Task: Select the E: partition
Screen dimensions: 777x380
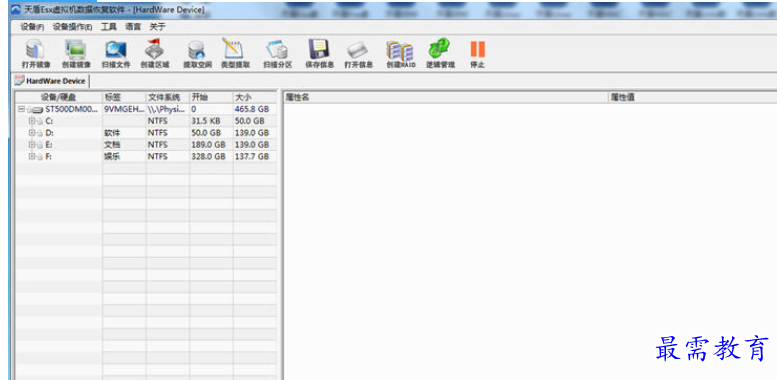Action: (x=49, y=145)
